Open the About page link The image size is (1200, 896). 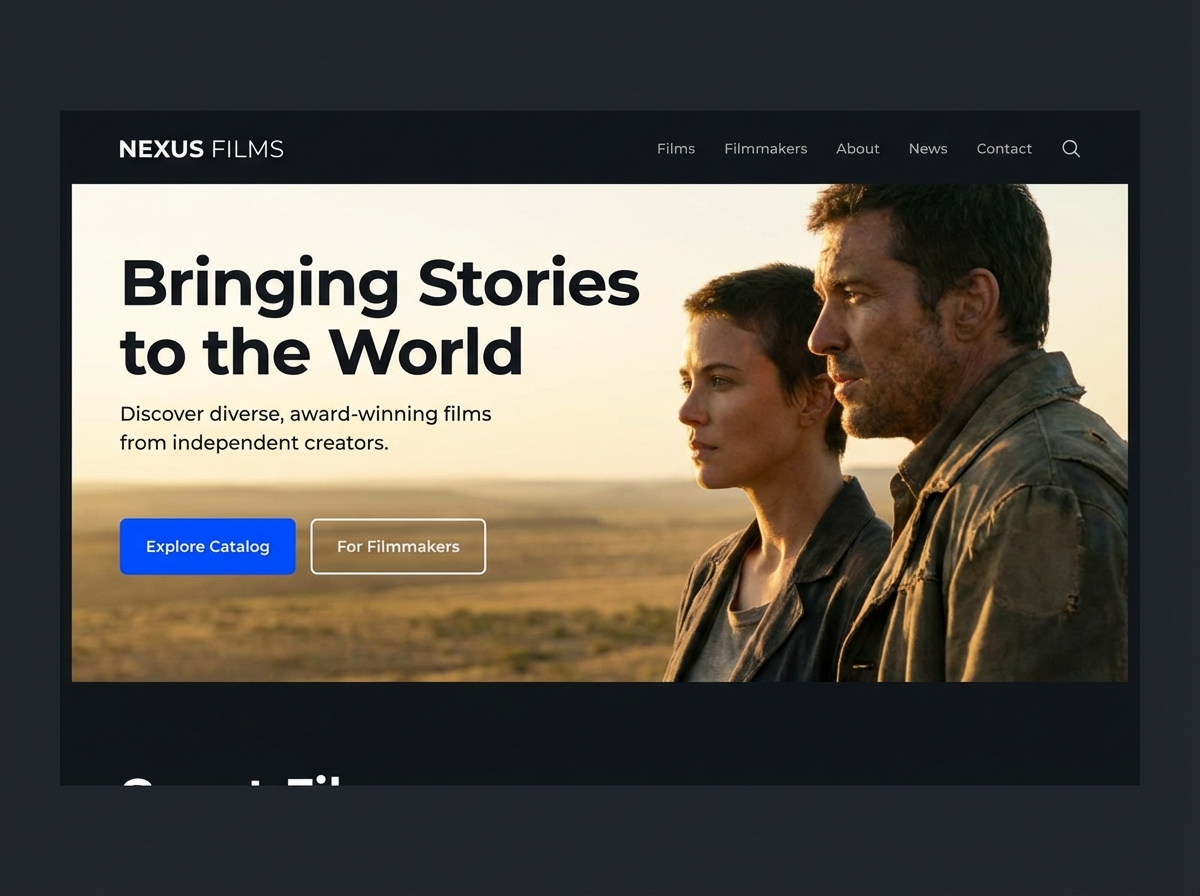pyautogui.click(x=857, y=148)
